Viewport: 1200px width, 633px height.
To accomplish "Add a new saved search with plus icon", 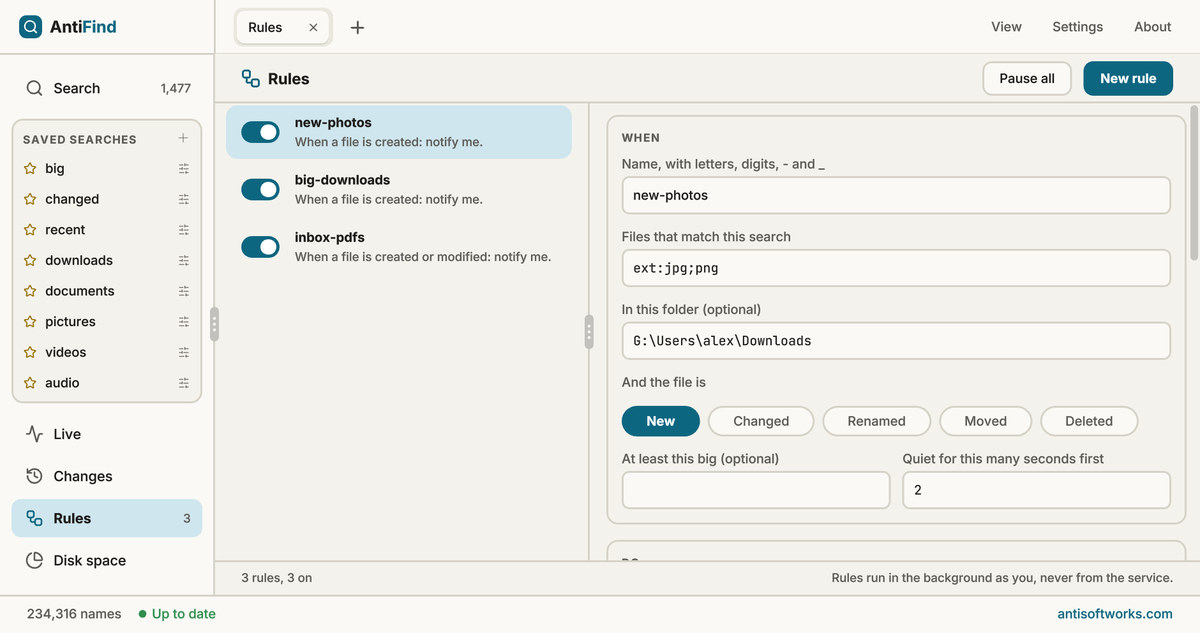I will 183,138.
